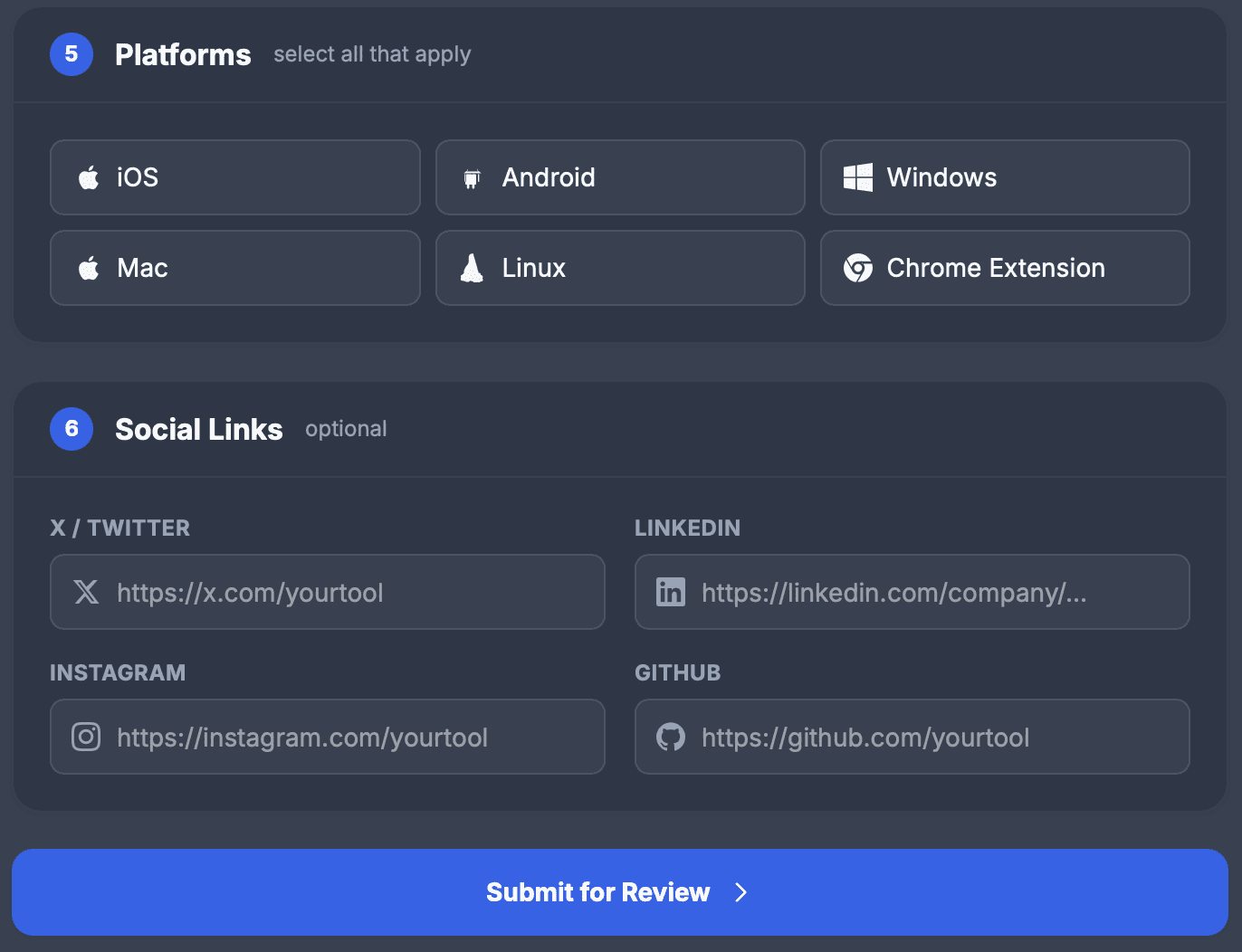
Task: Click the Social Links section heading
Action: (199, 429)
